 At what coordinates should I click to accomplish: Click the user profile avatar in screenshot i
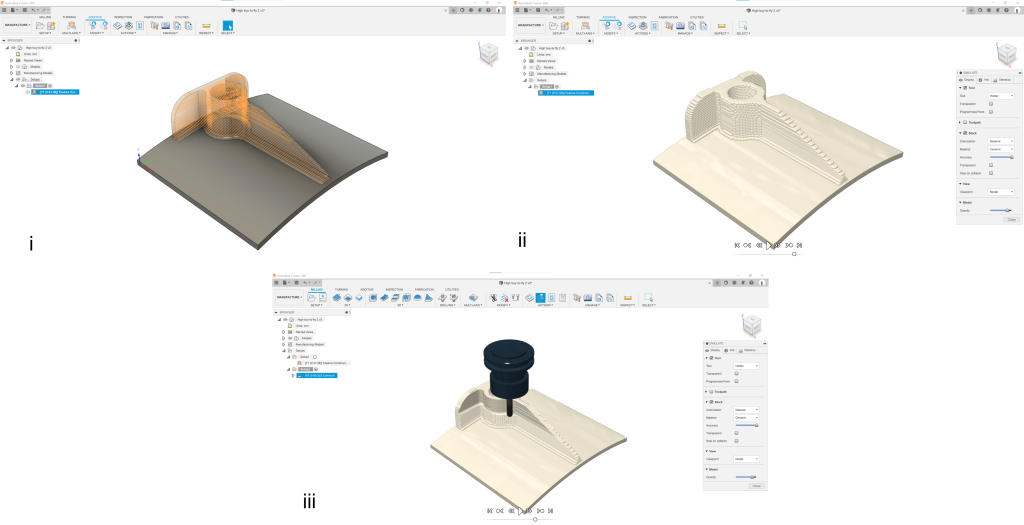click(499, 10)
